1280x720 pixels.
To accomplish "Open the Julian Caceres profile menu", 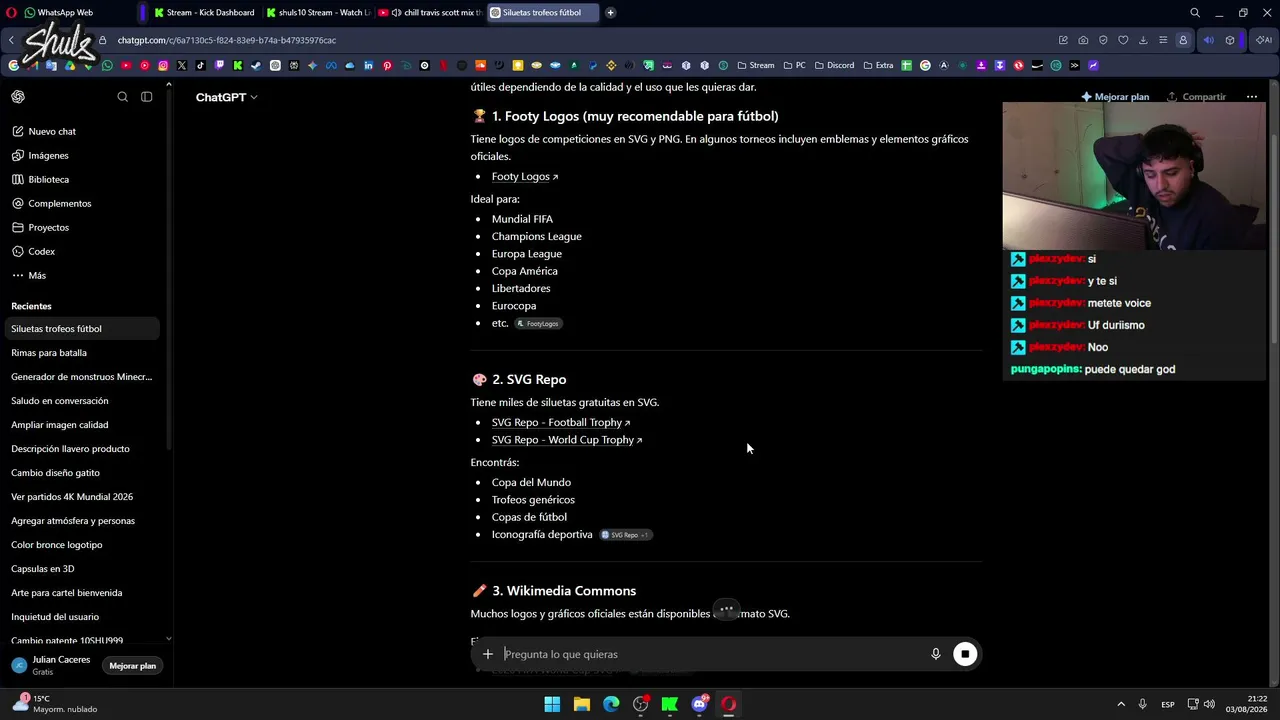I will pos(52,665).
